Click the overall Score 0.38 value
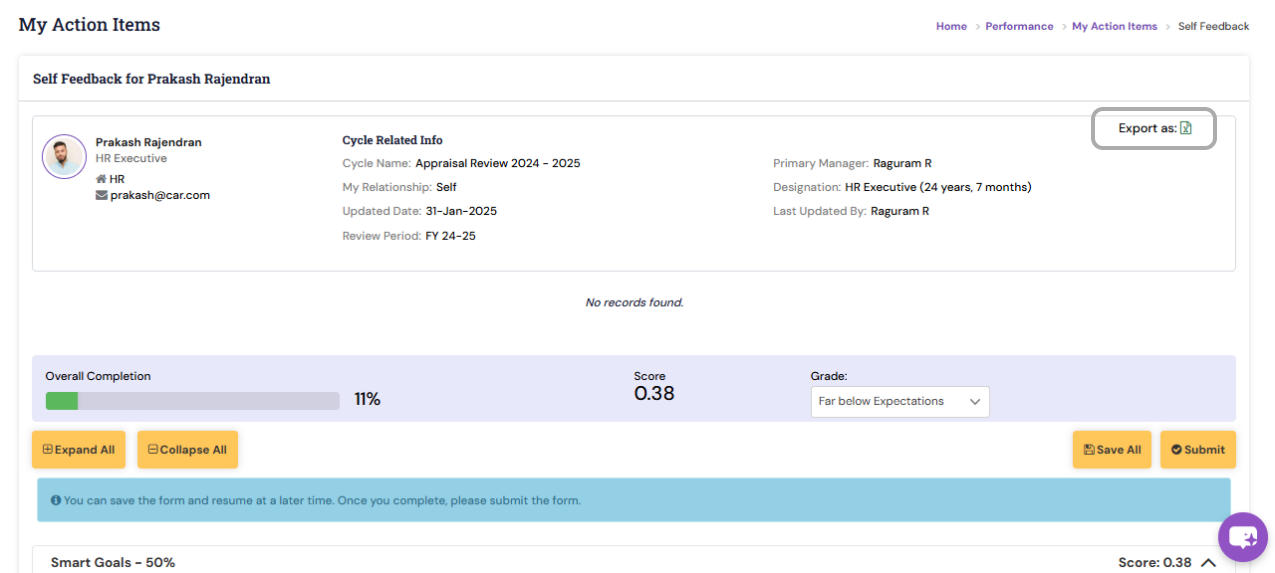Image resolution: width=1275 pixels, height=573 pixels. point(654,394)
